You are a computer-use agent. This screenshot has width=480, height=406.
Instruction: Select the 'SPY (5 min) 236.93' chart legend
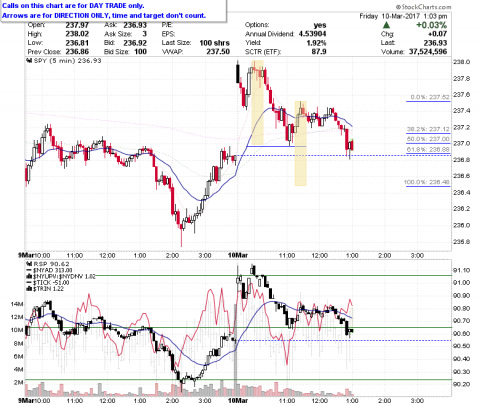click(67, 61)
